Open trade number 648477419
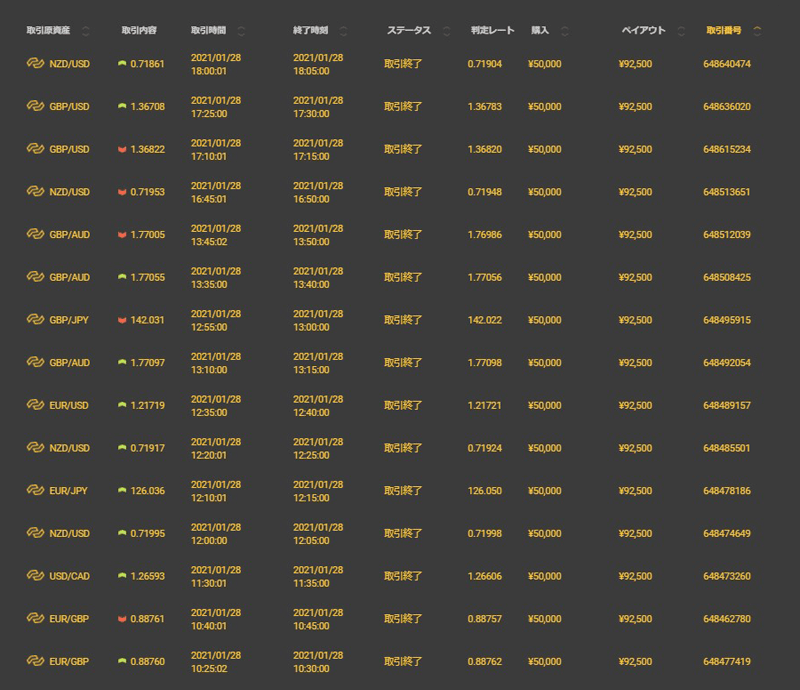The height and width of the screenshot is (690, 800). (x=727, y=661)
